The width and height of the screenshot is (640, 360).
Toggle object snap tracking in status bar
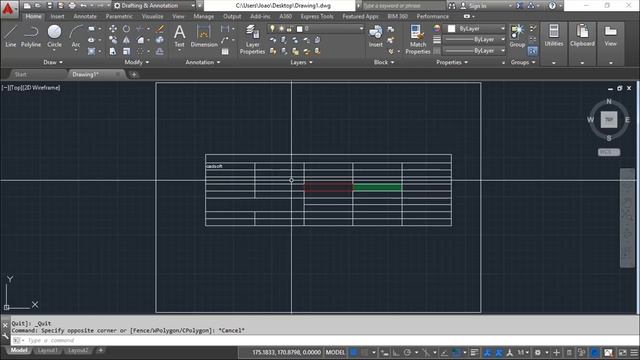[444, 352]
